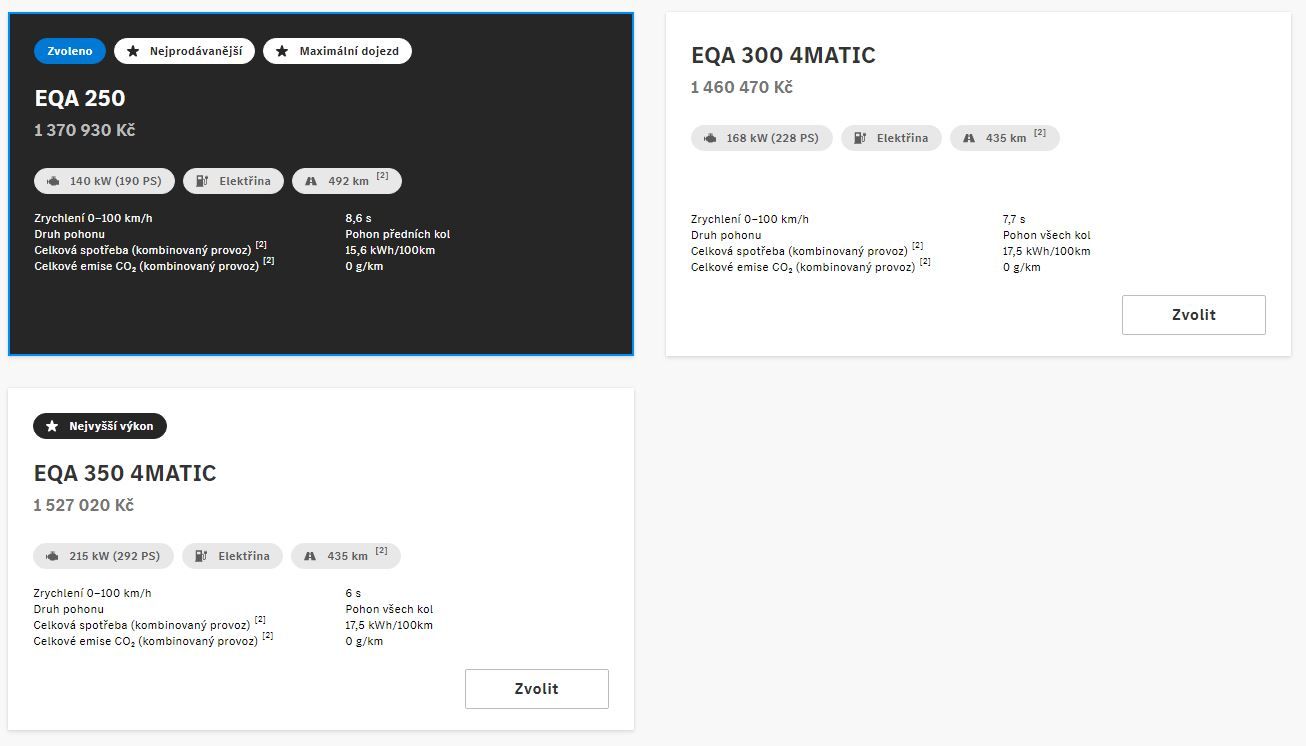Click Elektřina chip in EQA 350 4MATIC card
The width and height of the screenshot is (1306, 746).
tap(232, 556)
